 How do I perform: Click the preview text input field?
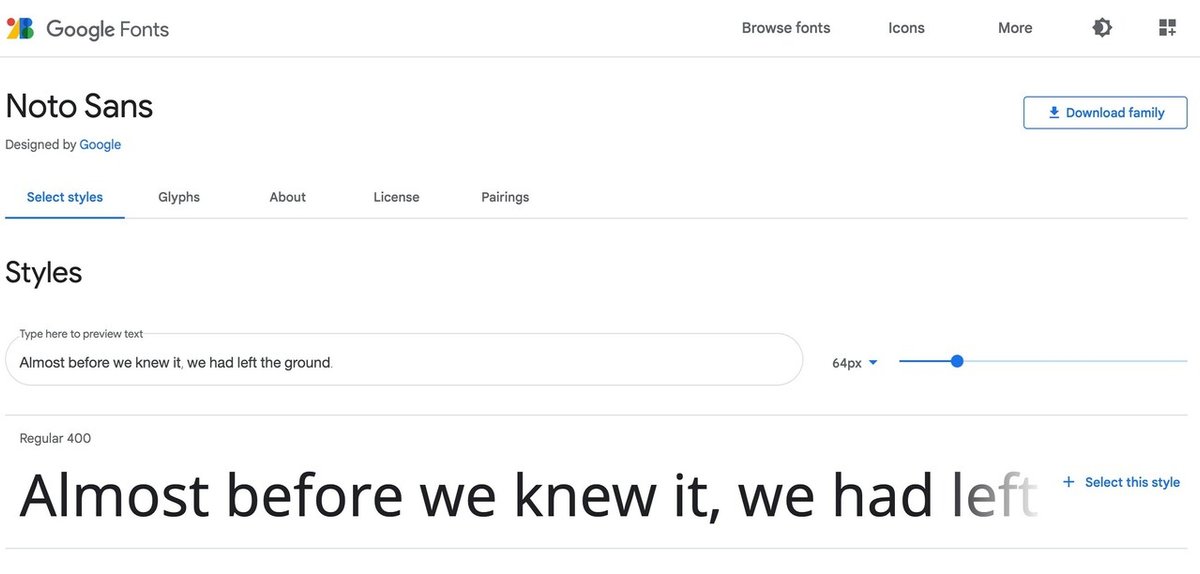click(400, 362)
